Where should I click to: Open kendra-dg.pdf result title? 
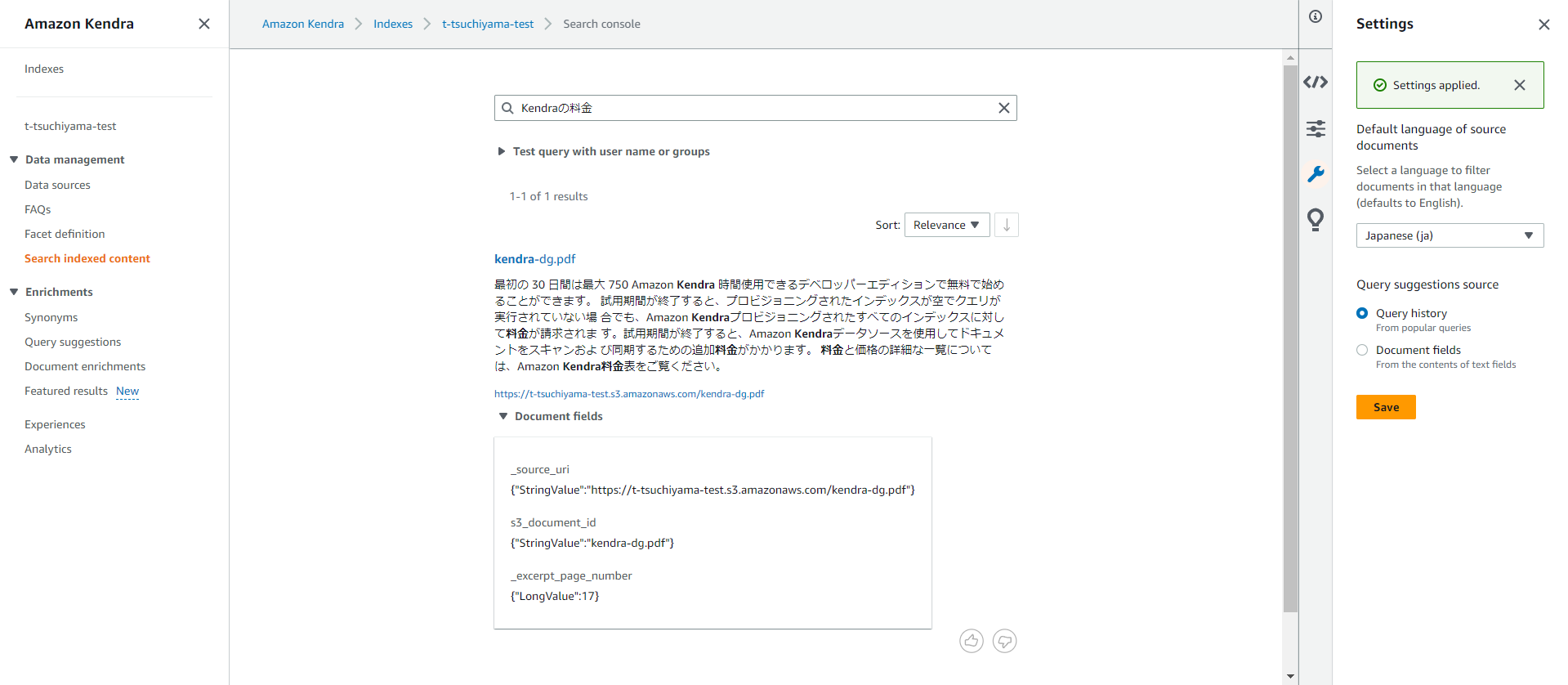pyautogui.click(x=535, y=259)
